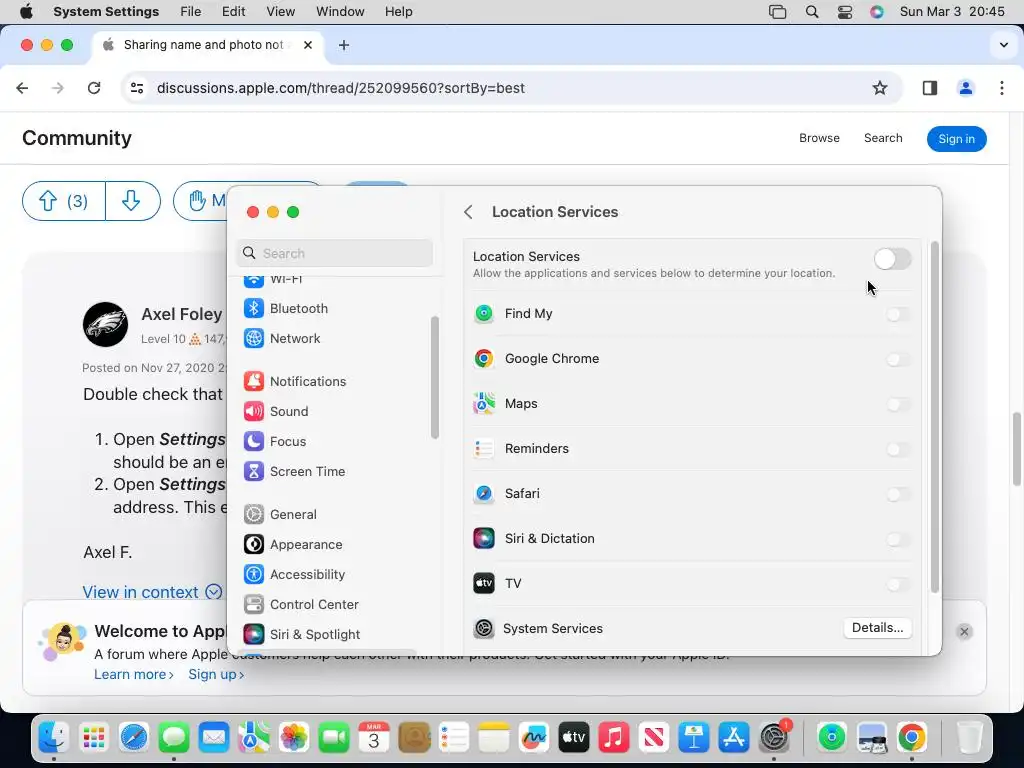Toggle location access for Maps
1024x768 pixels.
click(x=899, y=404)
